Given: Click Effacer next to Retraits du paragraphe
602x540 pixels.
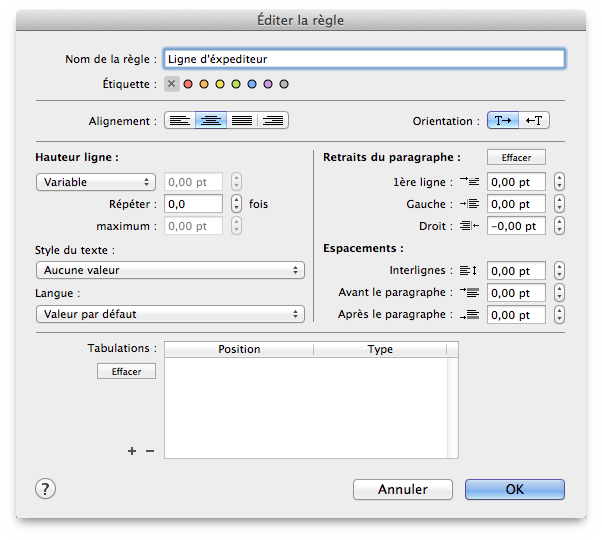Looking at the screenshot, I should (516, 157).
